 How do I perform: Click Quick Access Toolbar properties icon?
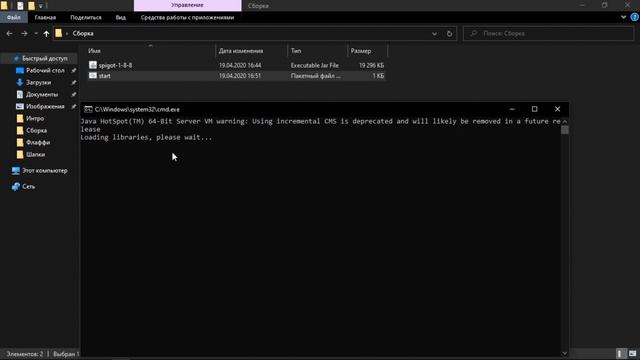pyautogui.click(x=20, y=6)
